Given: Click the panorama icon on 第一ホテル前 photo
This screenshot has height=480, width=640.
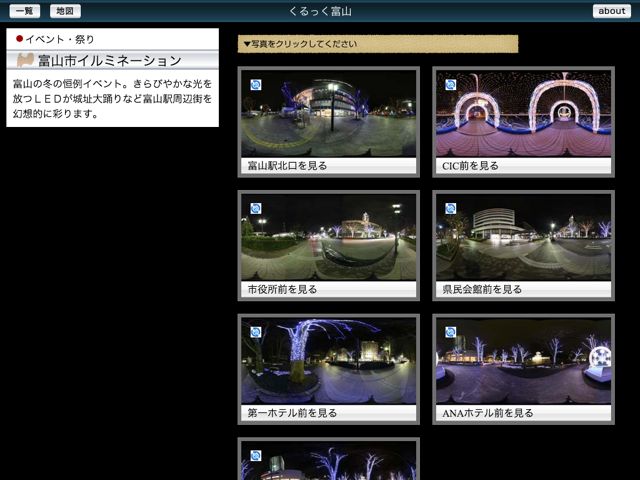Looking at the screenshot, I should point(256,332).
